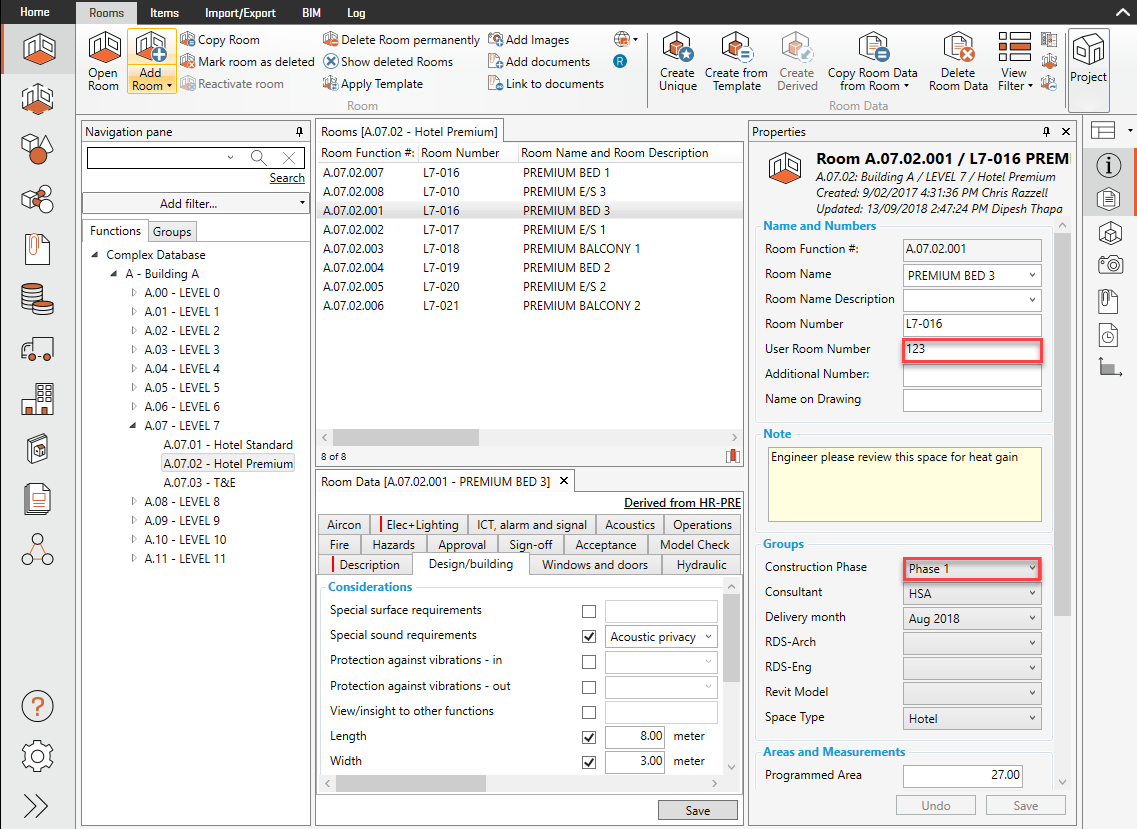This screenshot has height=829, width=1137.
Task: Click the Search link in Navigation pane
Action: [287, 178]
